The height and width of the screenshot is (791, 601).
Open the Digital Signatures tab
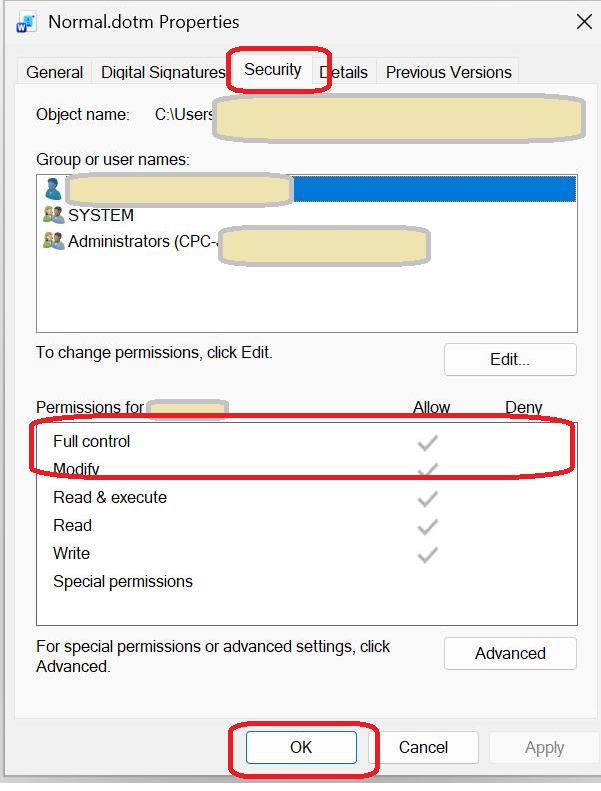click(x=162, y=72)
